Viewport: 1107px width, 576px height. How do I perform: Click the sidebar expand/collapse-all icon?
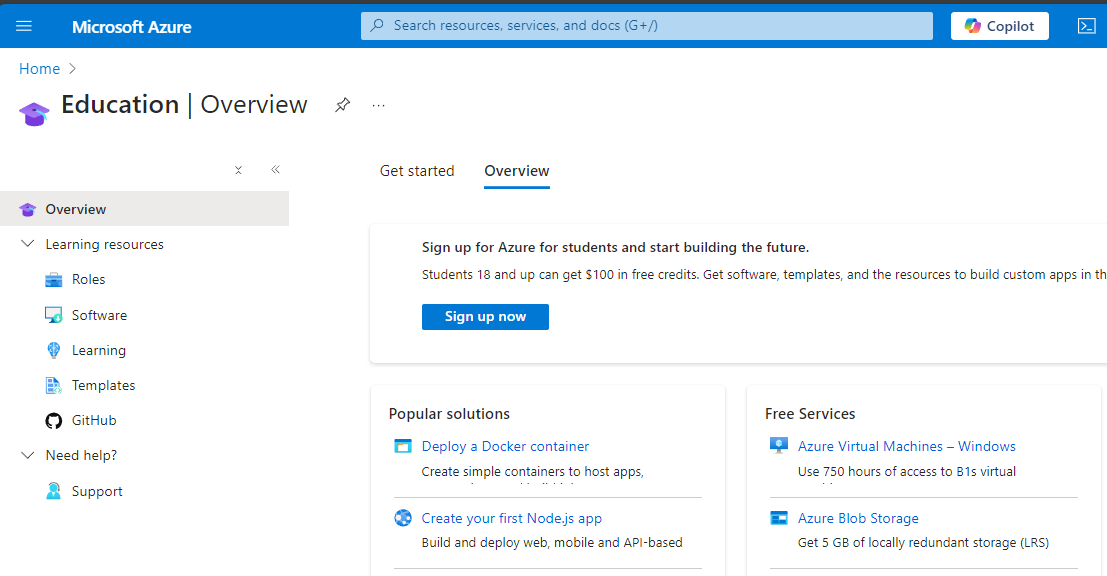tap(239, 170)
